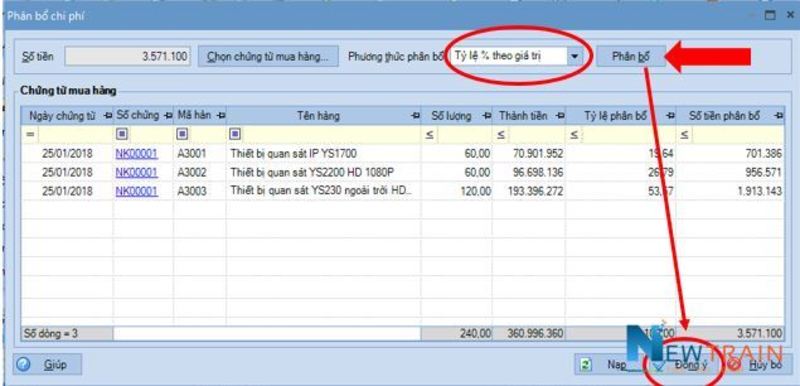Screen dimensions: 800x386
Task: Click the help question mark icon
Action: pos(24,365)
